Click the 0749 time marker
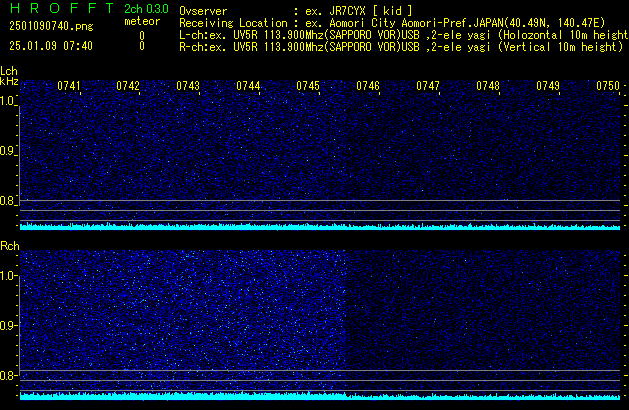The width and height of the screenshot is (629, 410). [548, 86]
